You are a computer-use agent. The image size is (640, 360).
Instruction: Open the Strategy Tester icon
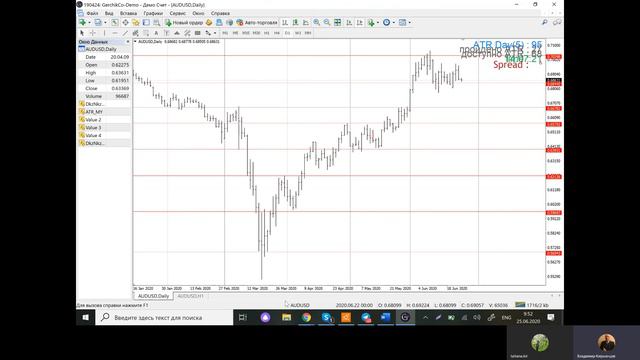157,22
